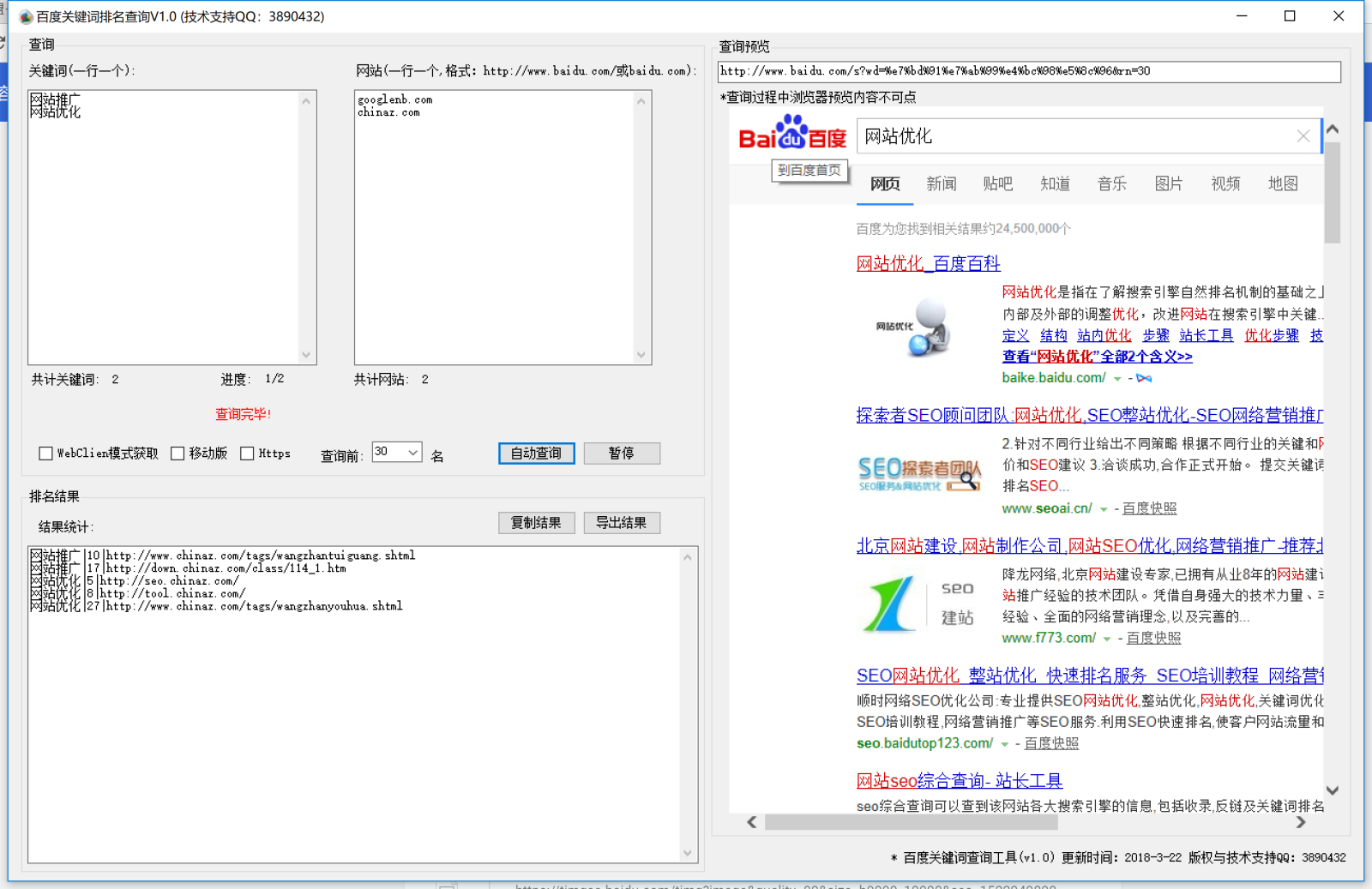Click the 自动查询 button
The width and height of the screenshot is (1372, 889).
pyautogui.click(x=536, y=453)
